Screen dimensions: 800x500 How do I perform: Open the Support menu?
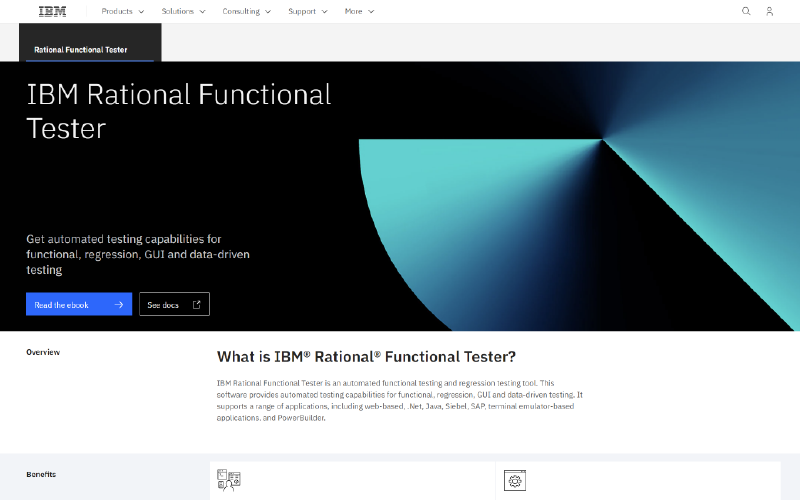pyautogui.click(x=308, y=11)
